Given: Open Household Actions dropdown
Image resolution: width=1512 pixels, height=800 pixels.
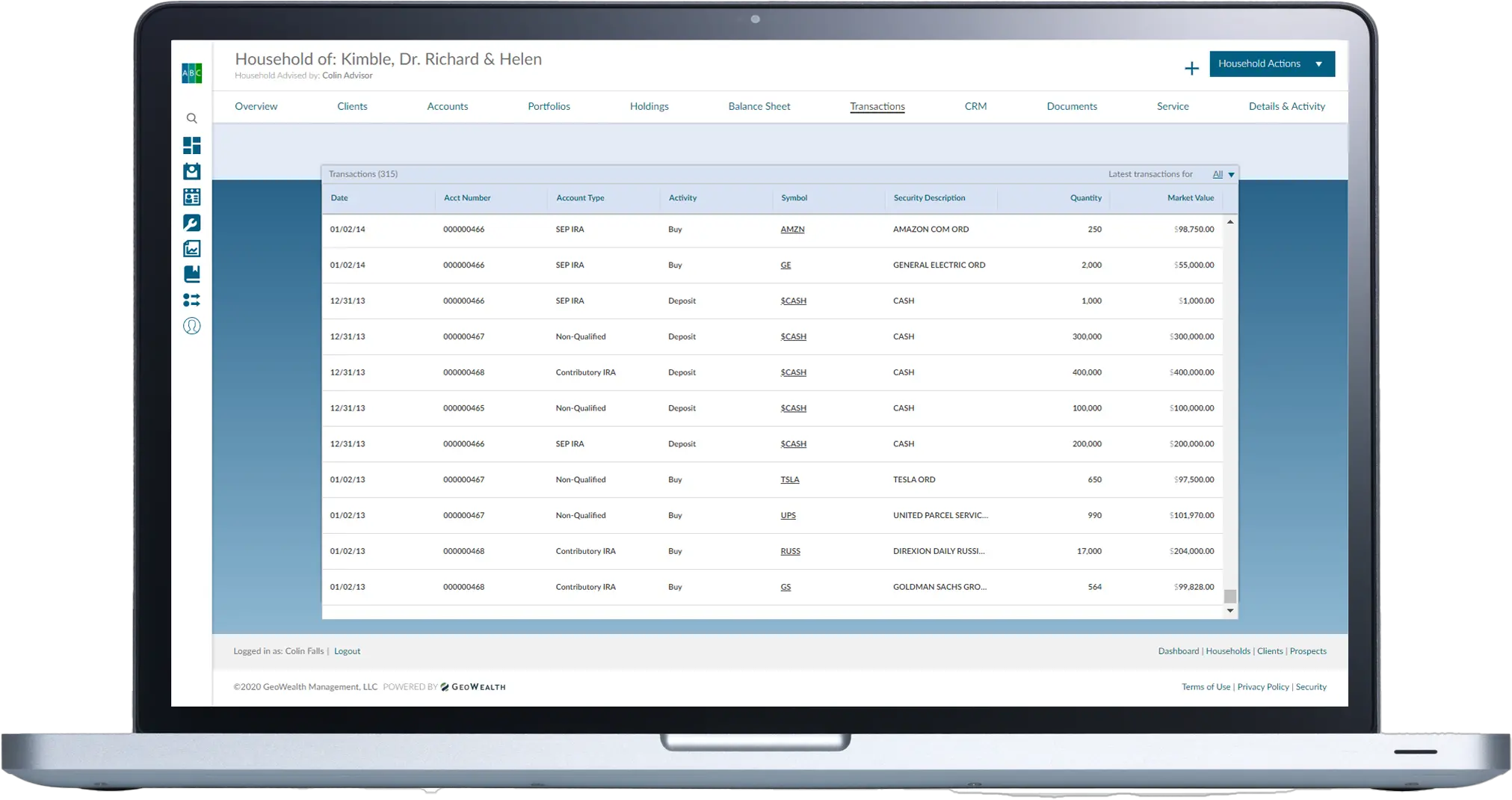Looking at the screenshot, I should [1272, 64].
